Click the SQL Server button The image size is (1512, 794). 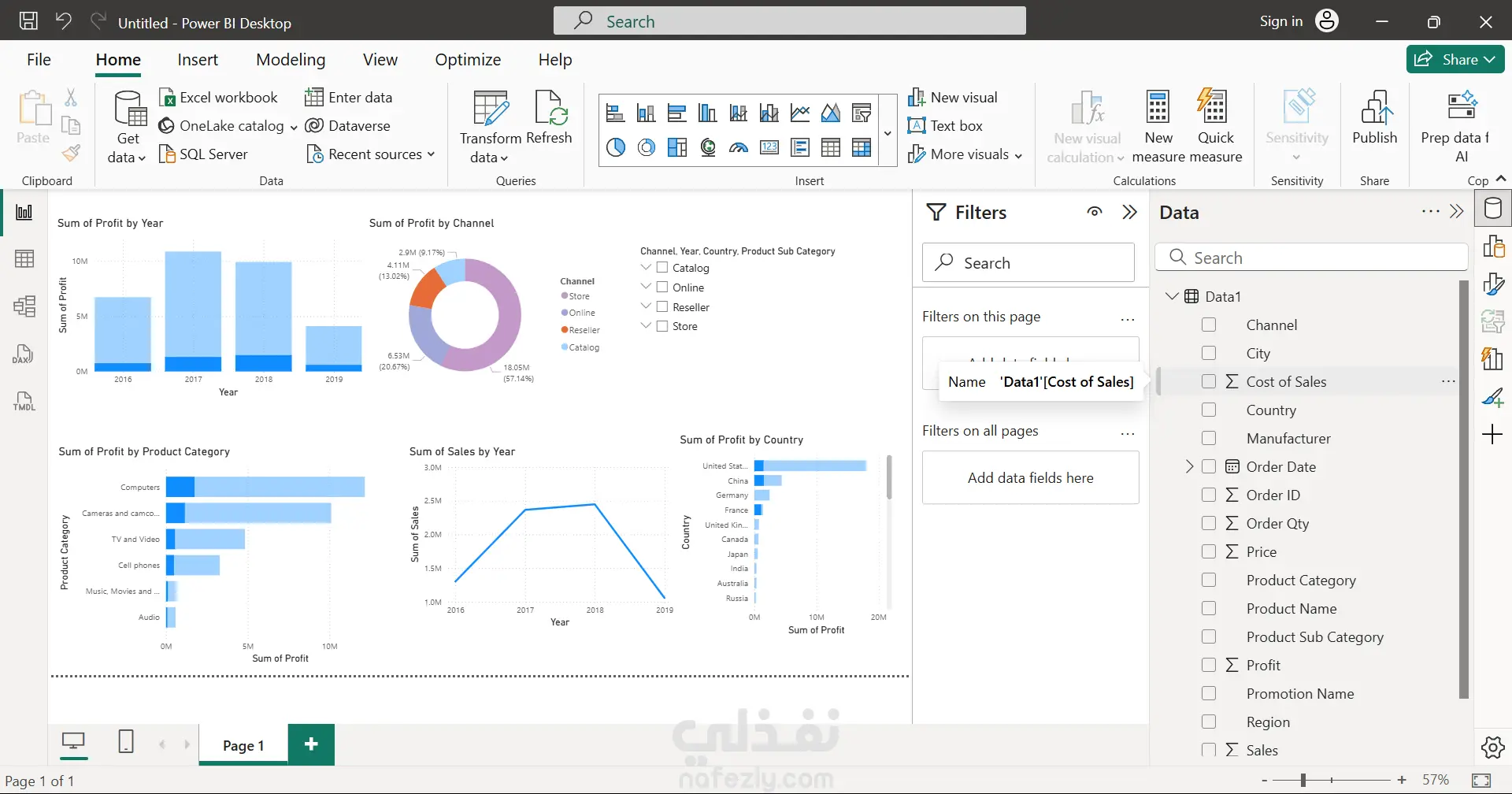[x=203, y=154]
